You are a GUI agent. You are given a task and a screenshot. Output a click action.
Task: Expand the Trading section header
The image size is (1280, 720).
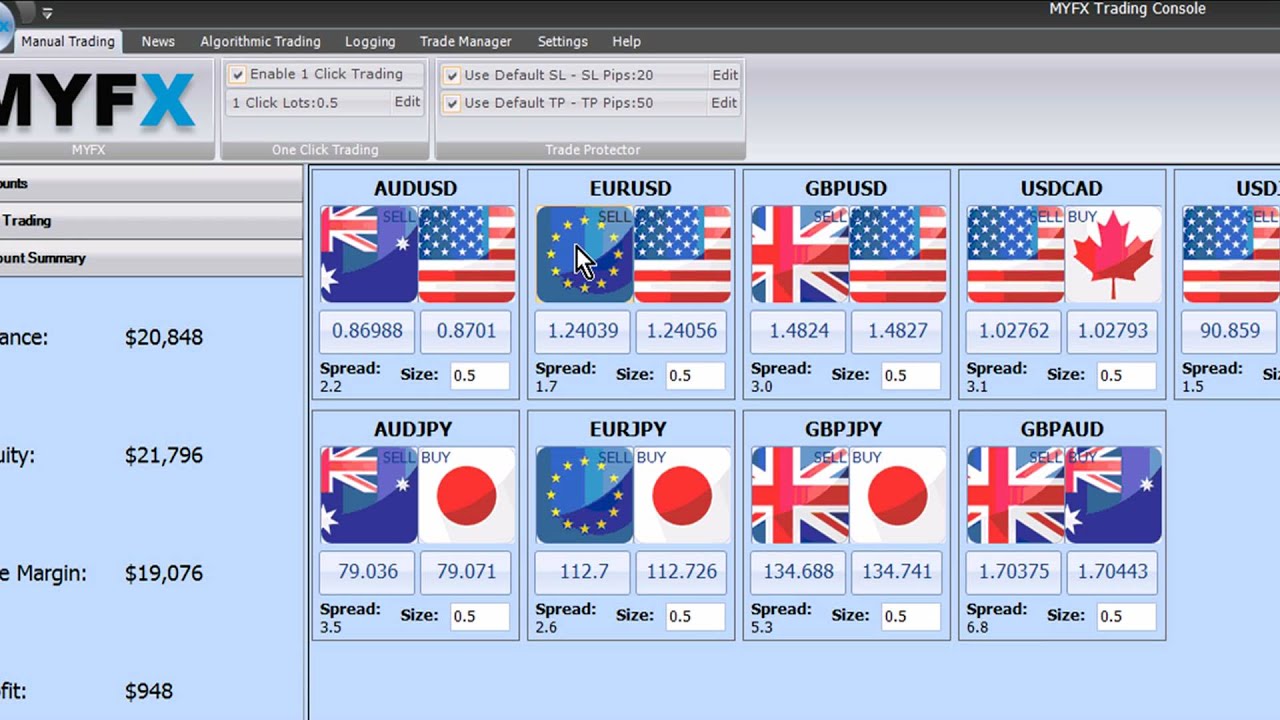tap(150, 221)
